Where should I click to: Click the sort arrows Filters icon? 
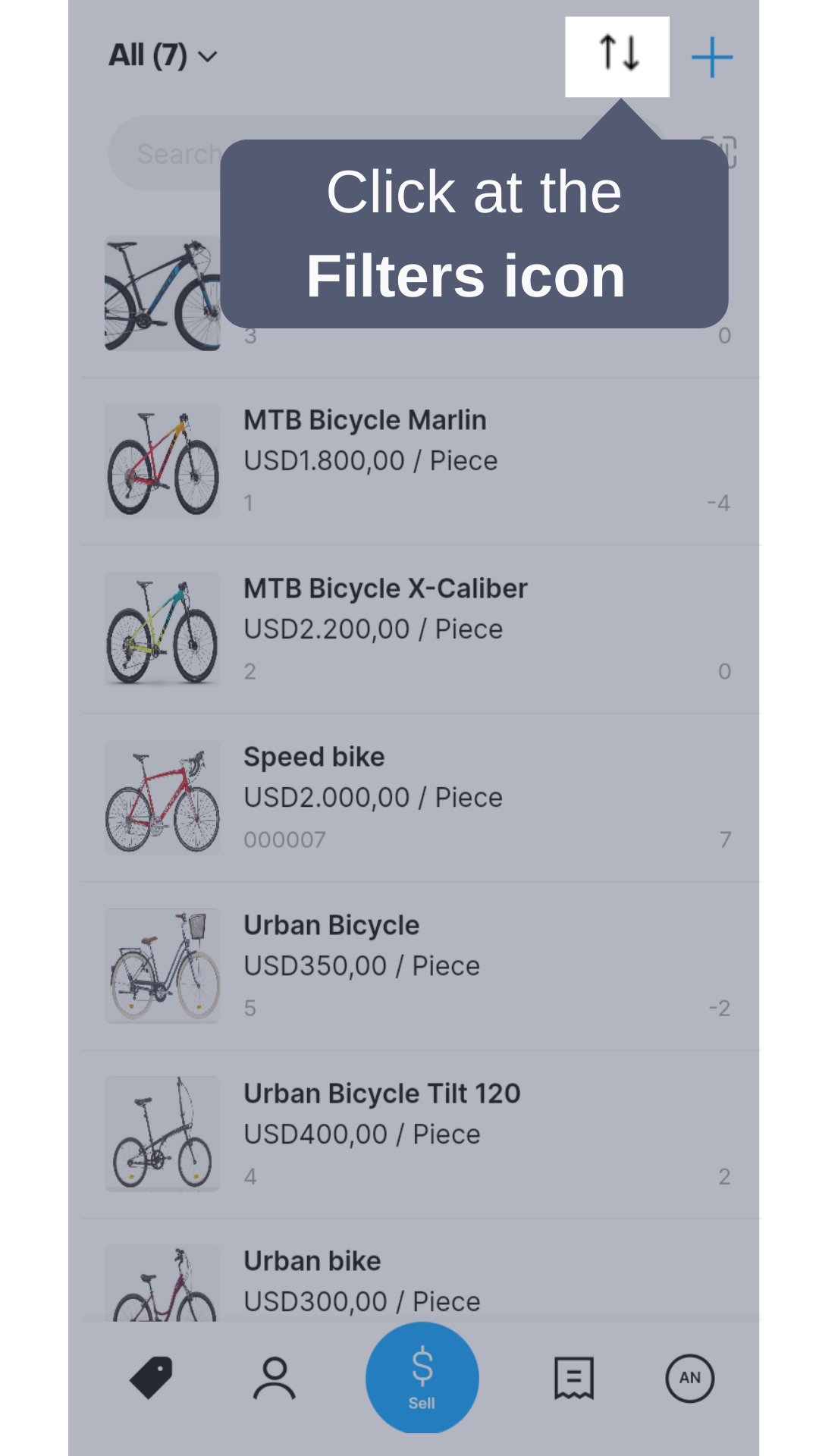pyautogui.click(x=617, y=55)
